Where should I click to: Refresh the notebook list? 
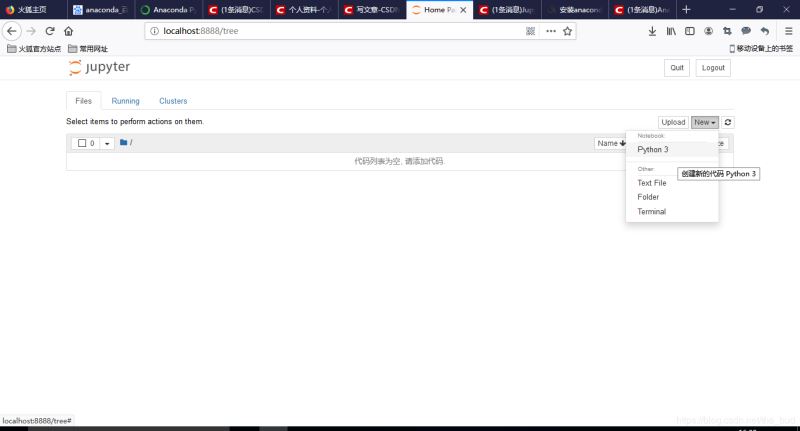[728, 122]
